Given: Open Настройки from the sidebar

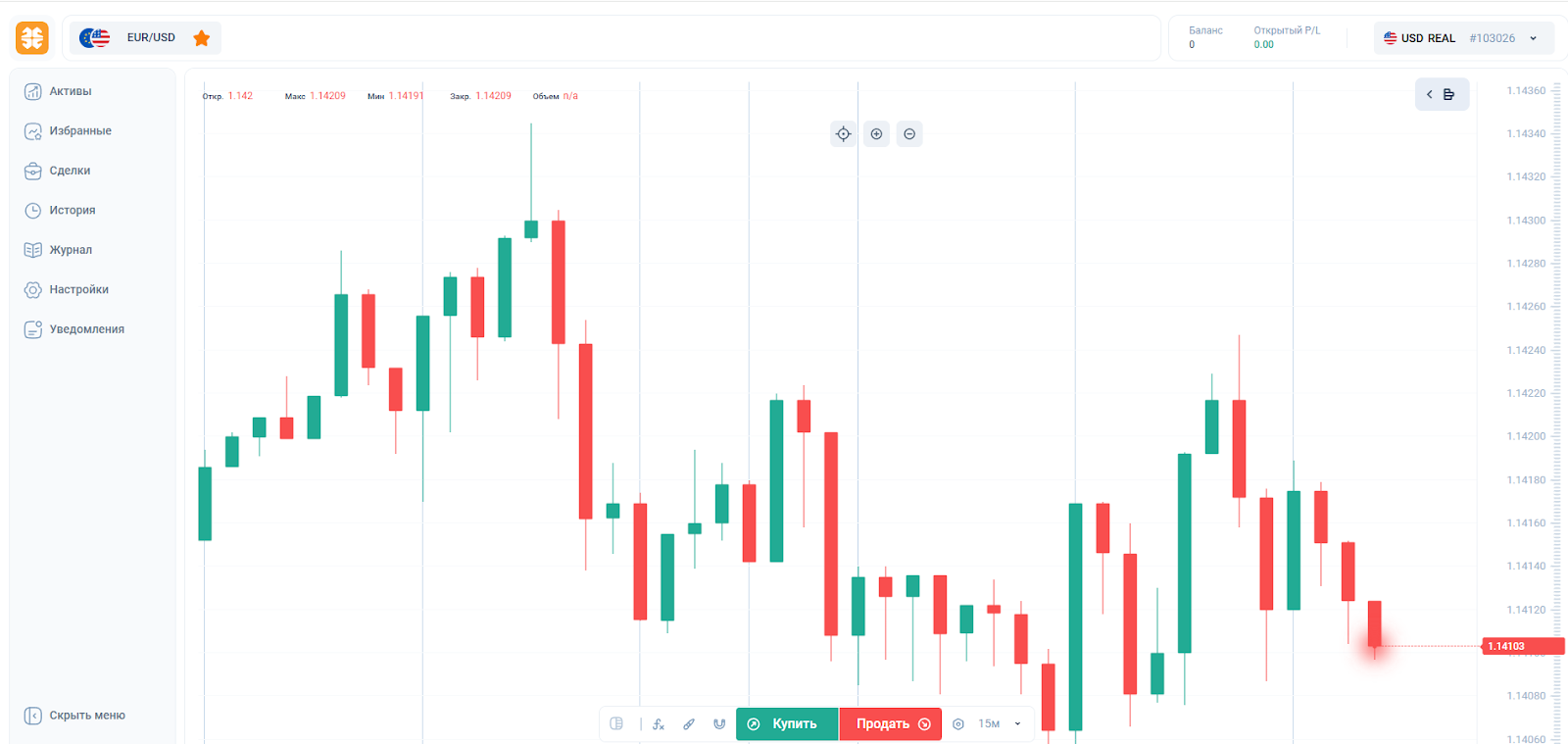Looking at the screenshot, I should [78, 290].
